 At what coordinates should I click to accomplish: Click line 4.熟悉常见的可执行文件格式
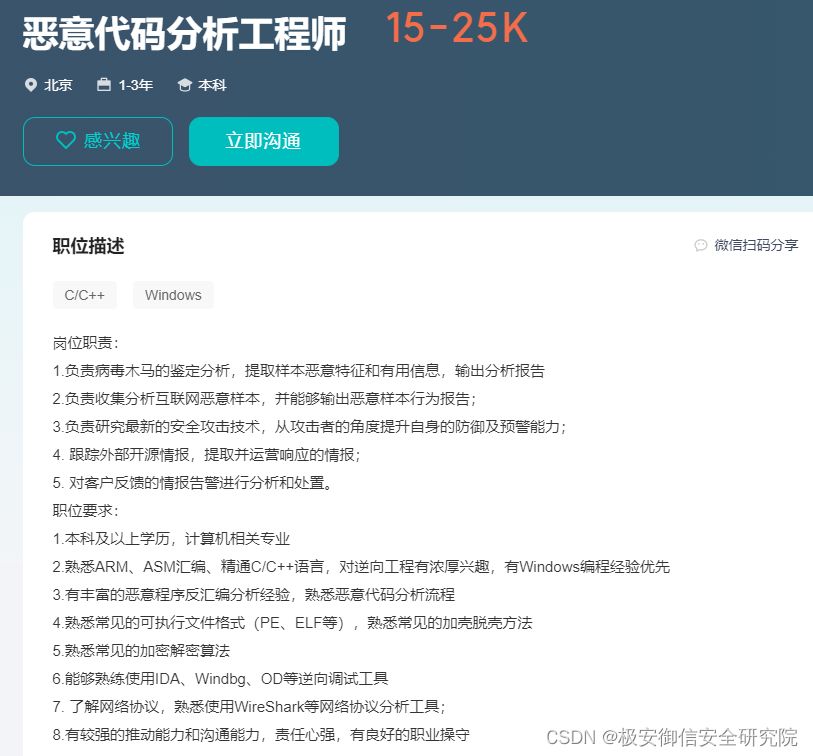292,623
